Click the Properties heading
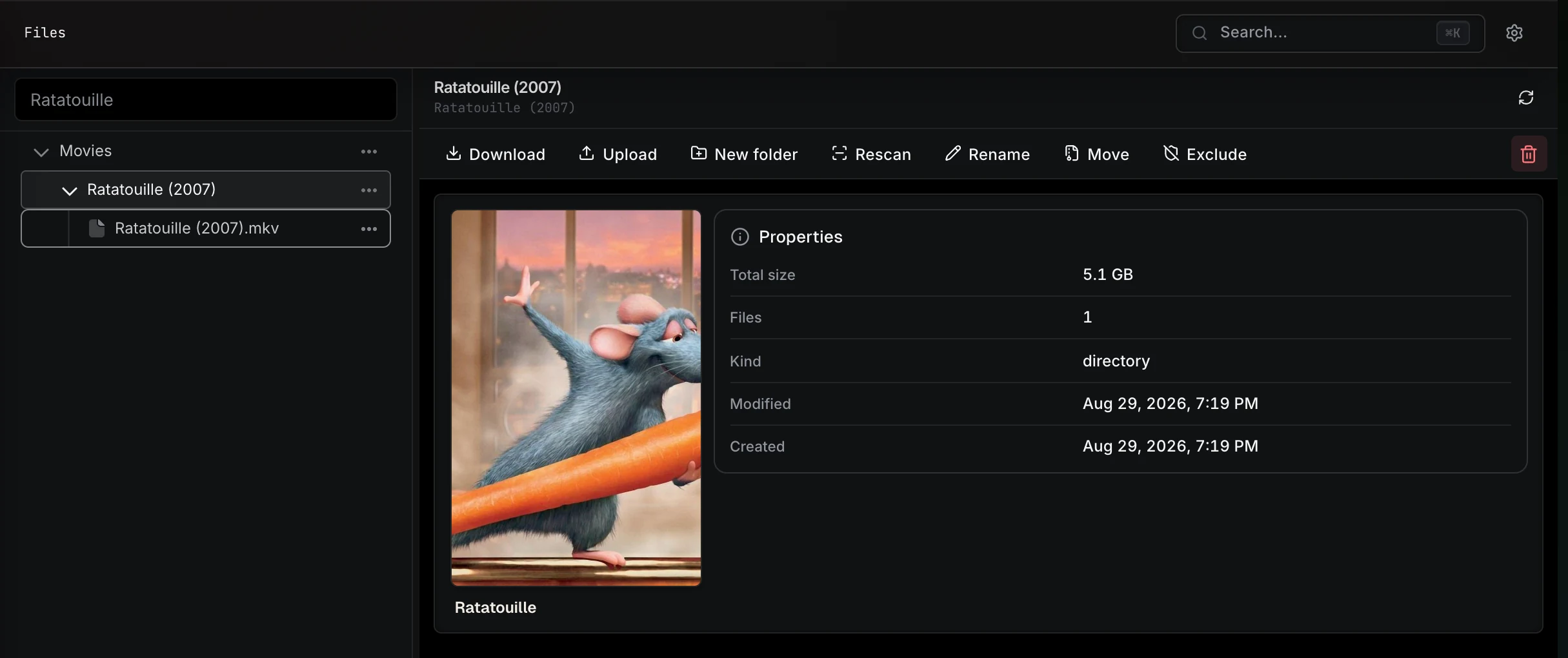The image size is (1568, 658). (801, 237)
